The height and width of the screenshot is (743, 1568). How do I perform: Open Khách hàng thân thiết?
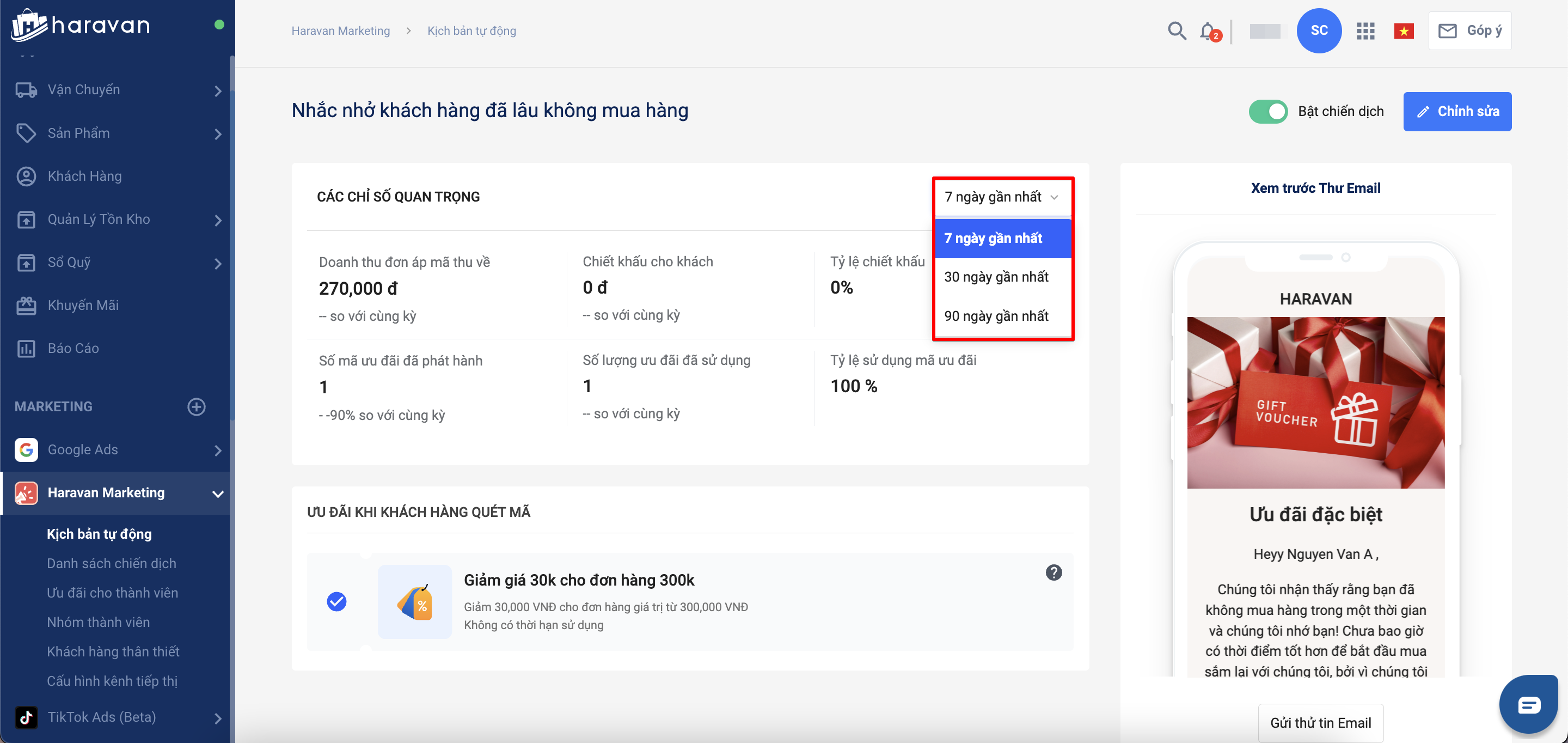point(113,651)
